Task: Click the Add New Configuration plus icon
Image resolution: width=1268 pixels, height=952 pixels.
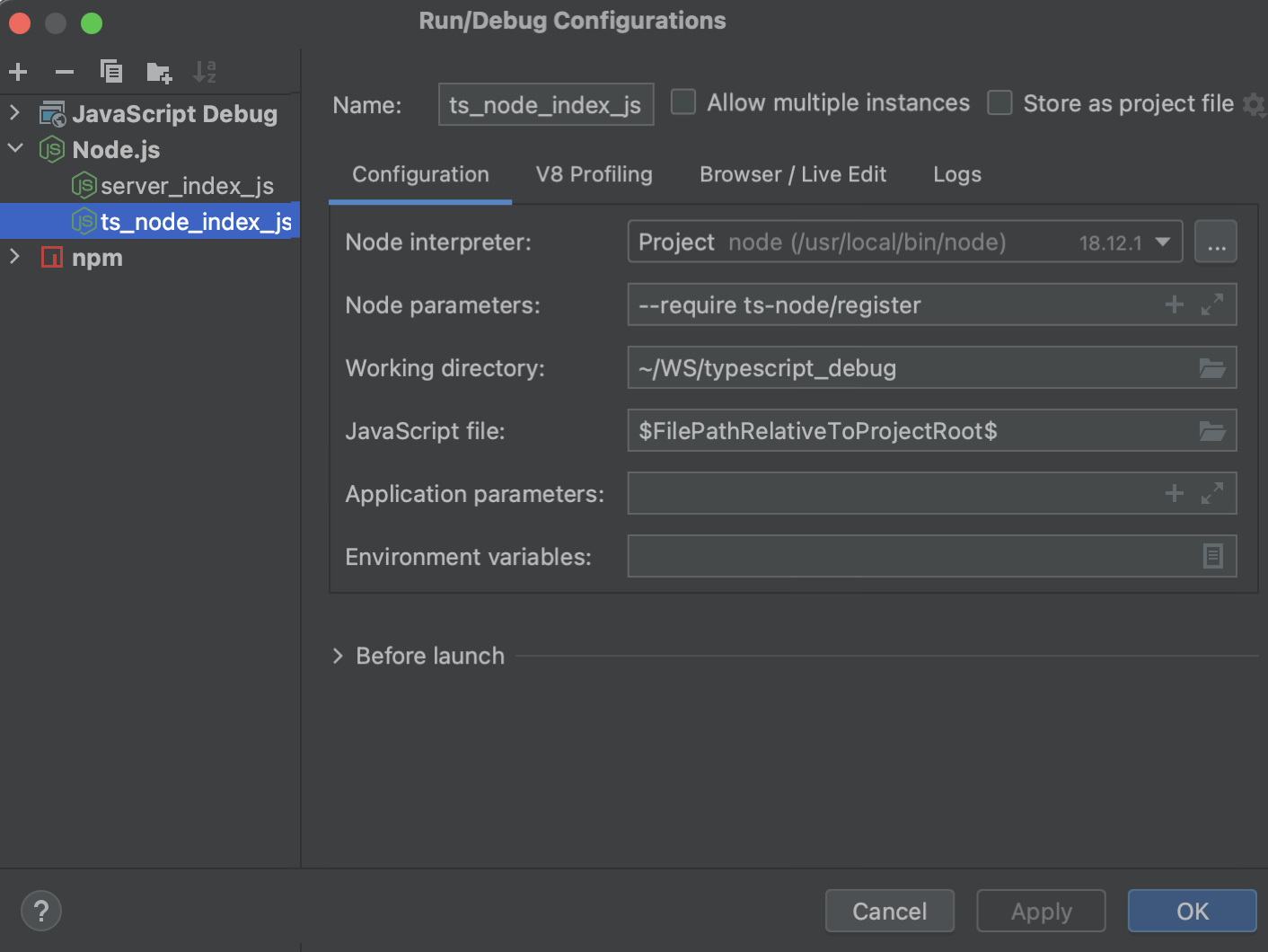Action: pyautogui.click(x=18, y=72)
